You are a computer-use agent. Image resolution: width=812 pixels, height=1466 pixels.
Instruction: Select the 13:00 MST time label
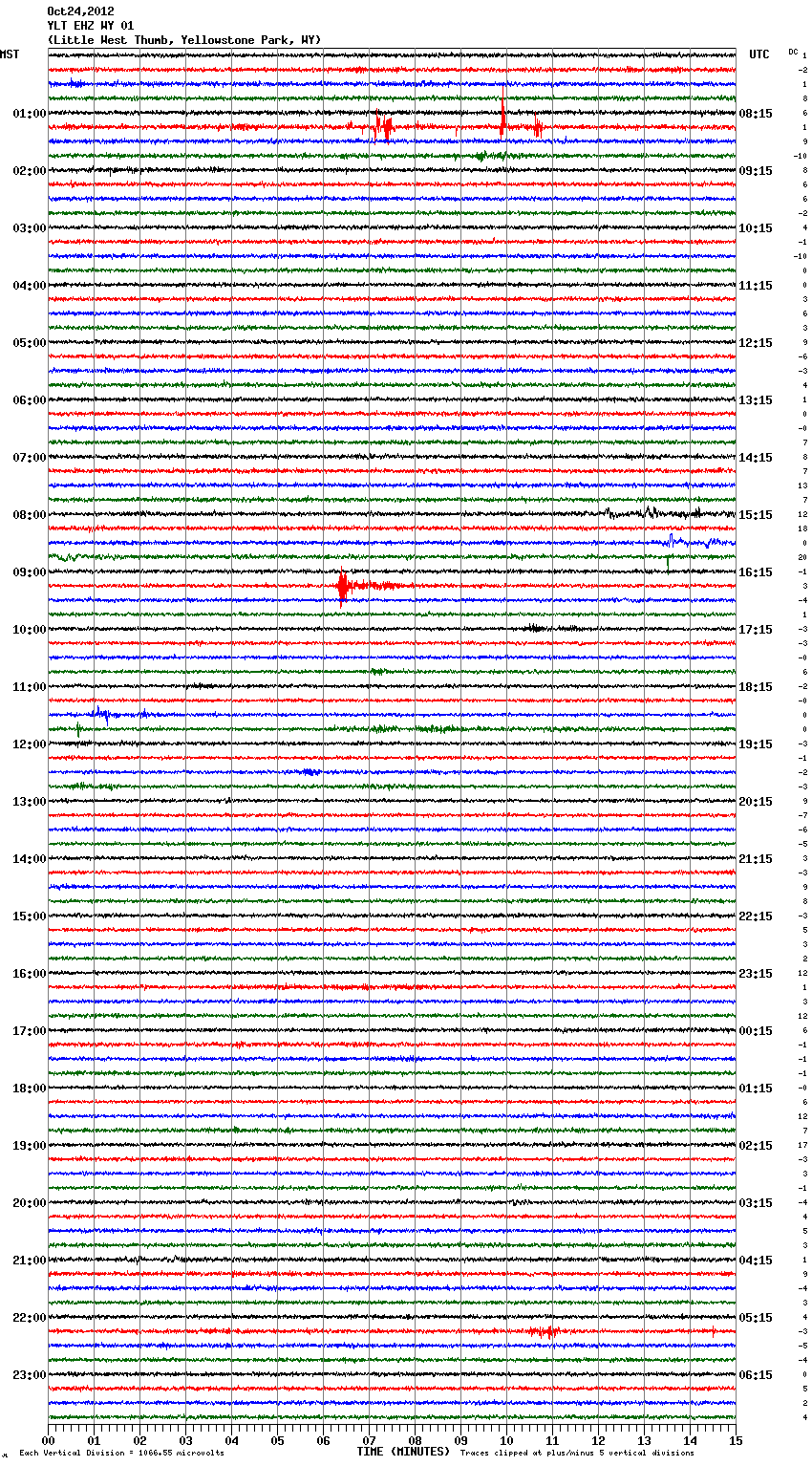pyautogui.click(x=29, y=802)
